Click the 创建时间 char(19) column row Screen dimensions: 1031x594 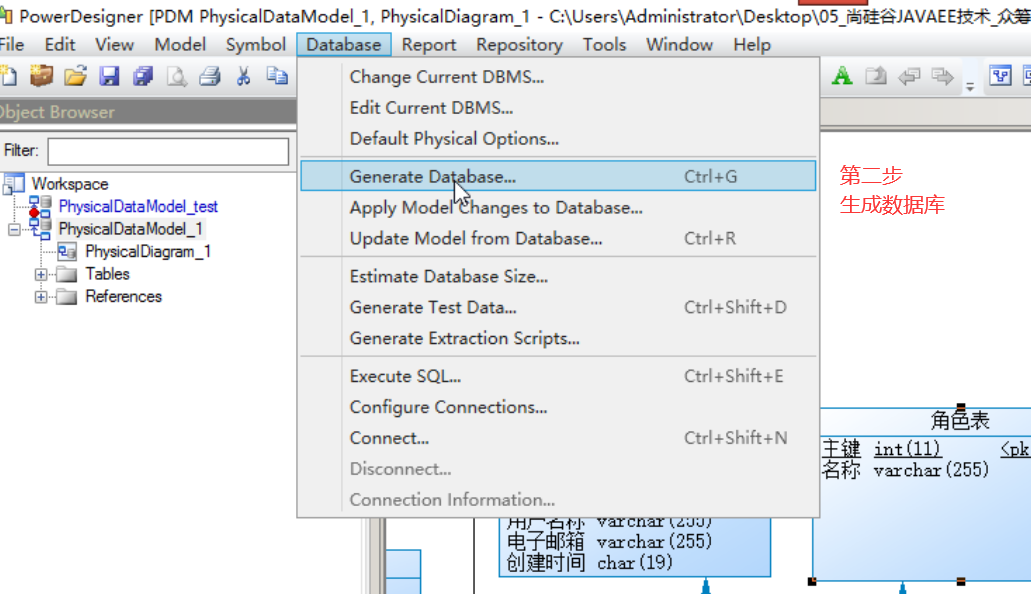(x=590, y=562)
